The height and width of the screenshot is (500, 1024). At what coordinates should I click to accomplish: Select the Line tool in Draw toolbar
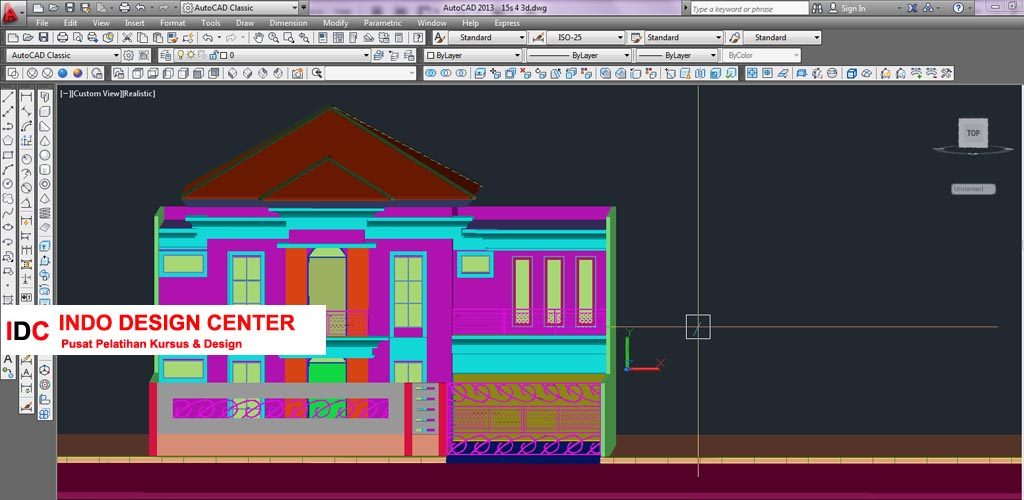pos(8,97)
